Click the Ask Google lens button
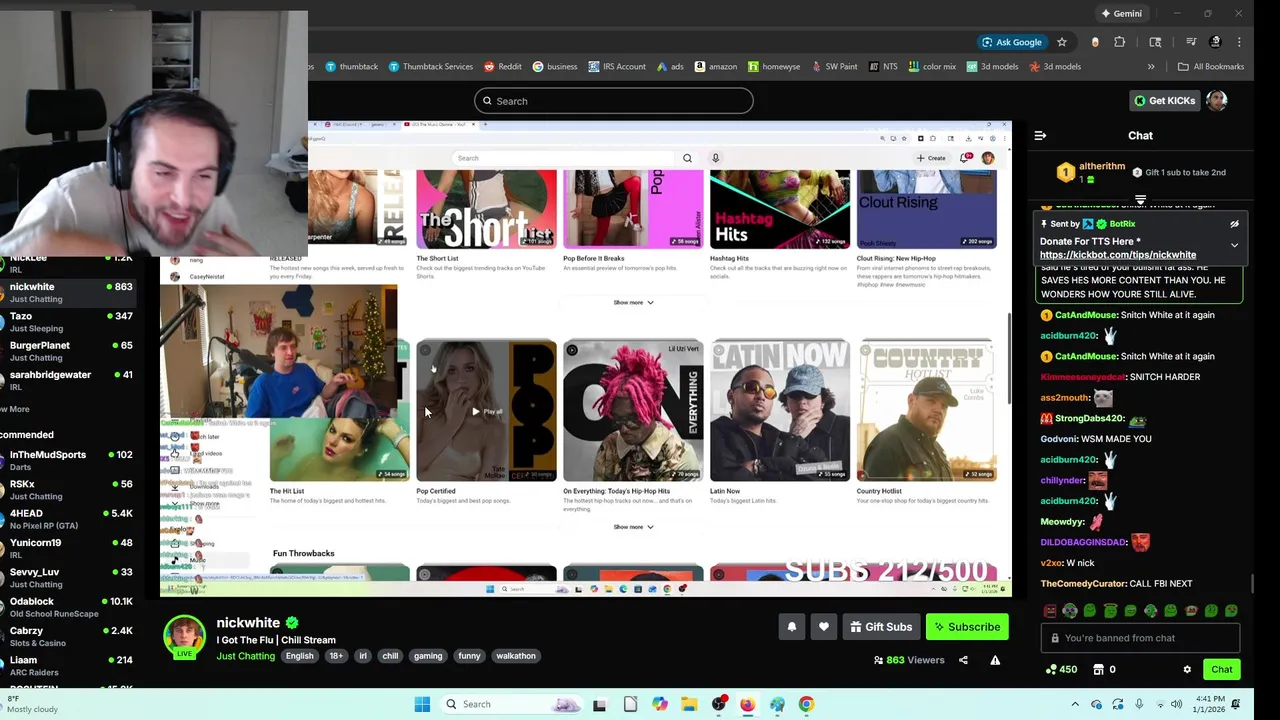Image resolution: width=1280 pixels, height=720 pixels. 1011,42
